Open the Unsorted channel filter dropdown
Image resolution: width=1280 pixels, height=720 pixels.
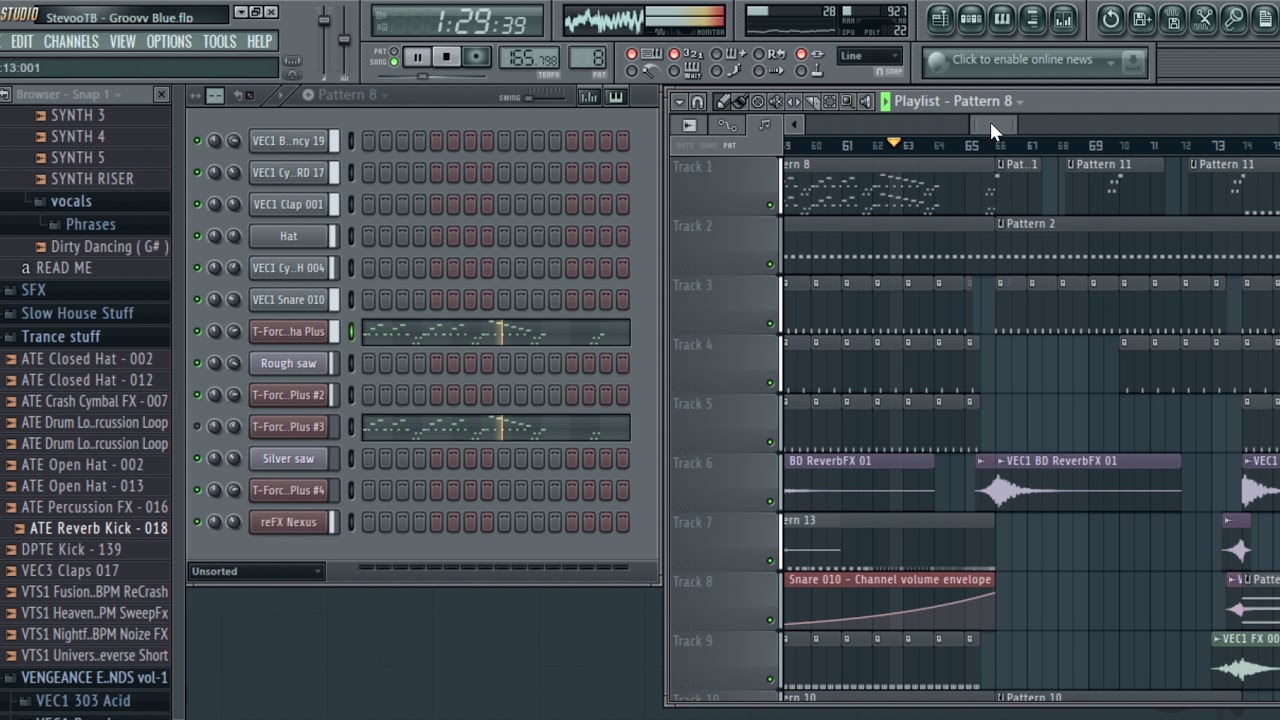click(x=257, y=571)
